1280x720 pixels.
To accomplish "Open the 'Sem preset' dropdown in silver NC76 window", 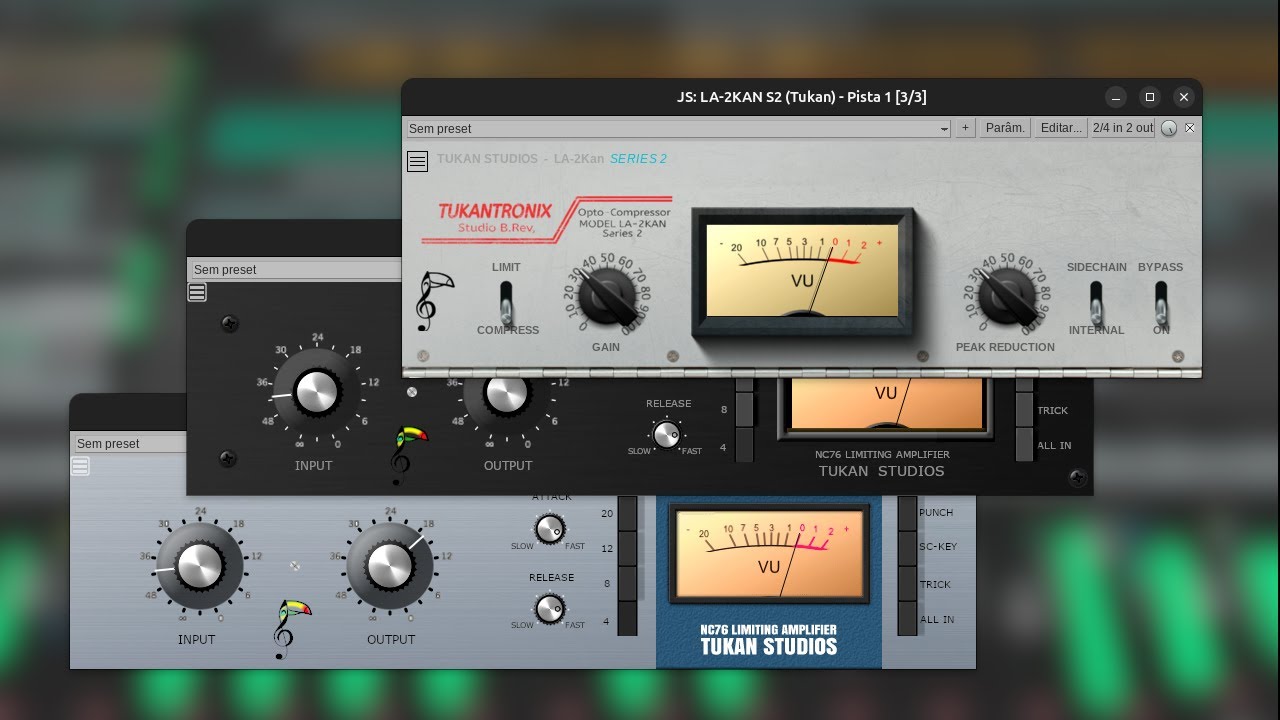I will click(131, 443).
